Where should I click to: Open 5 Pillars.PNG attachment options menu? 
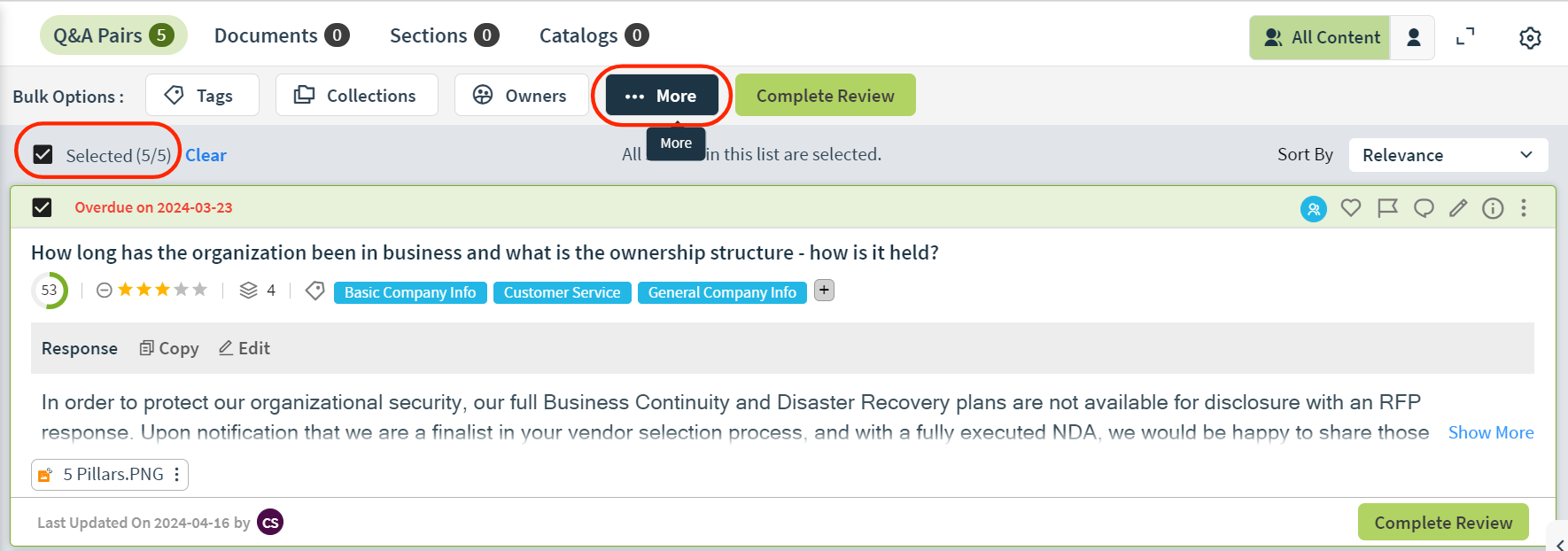click(x=177, y=475)
